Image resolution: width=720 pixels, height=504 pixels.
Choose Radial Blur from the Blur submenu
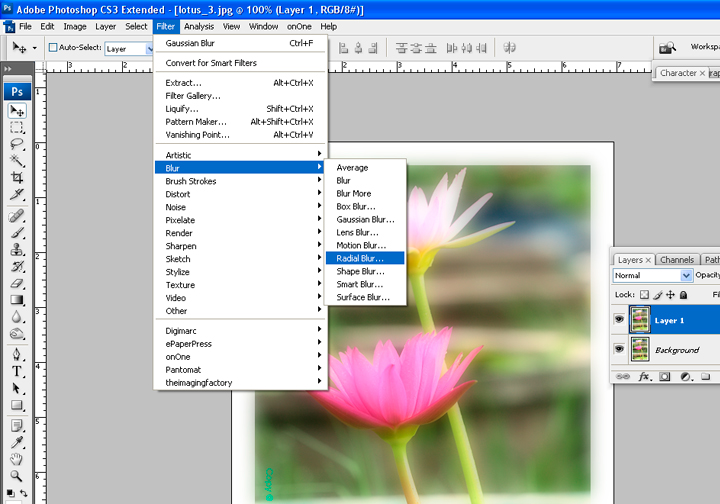pos(360,258)
